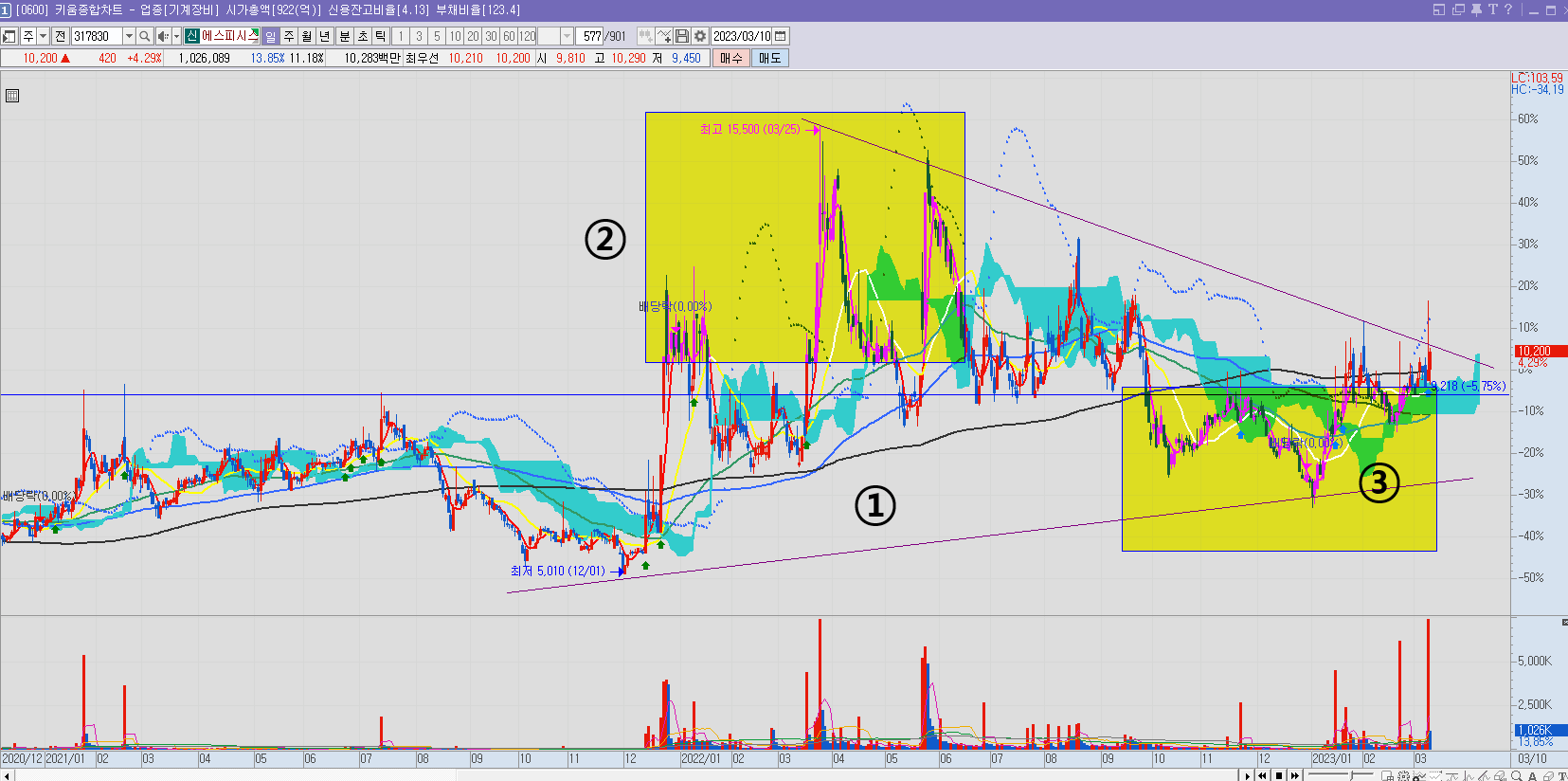The width and height of the screenshot is (1568, 781).
Task: Click the rewind button in bottom bar
Action: pyautogui.click(x=1262, y=775)
